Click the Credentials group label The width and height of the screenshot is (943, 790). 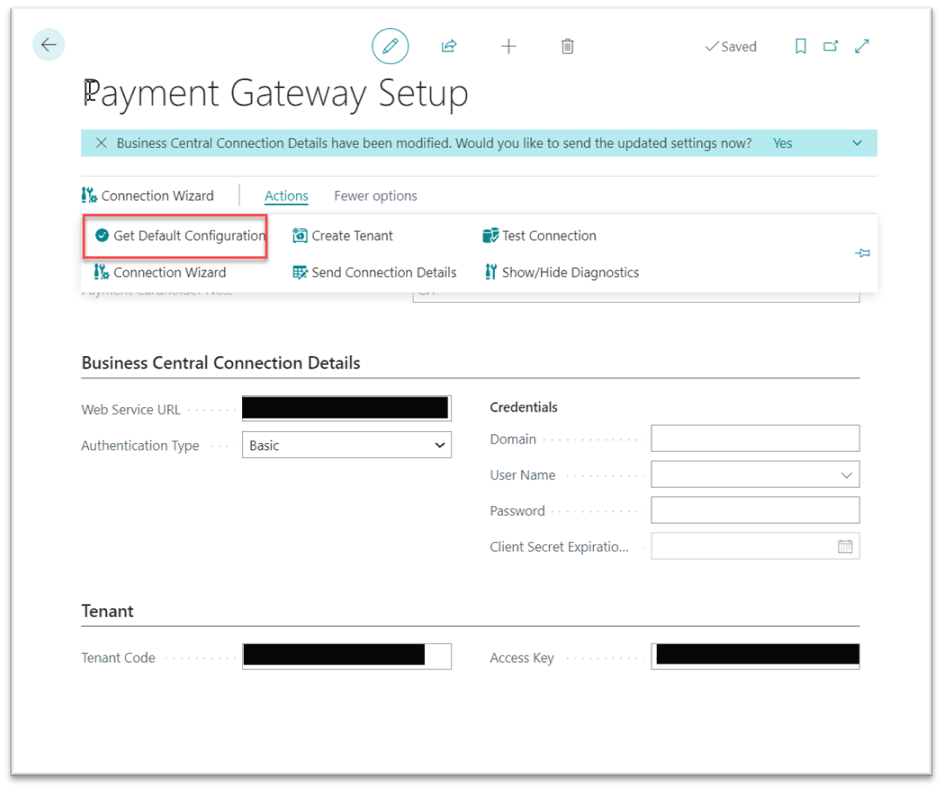(x=523, y=407)
